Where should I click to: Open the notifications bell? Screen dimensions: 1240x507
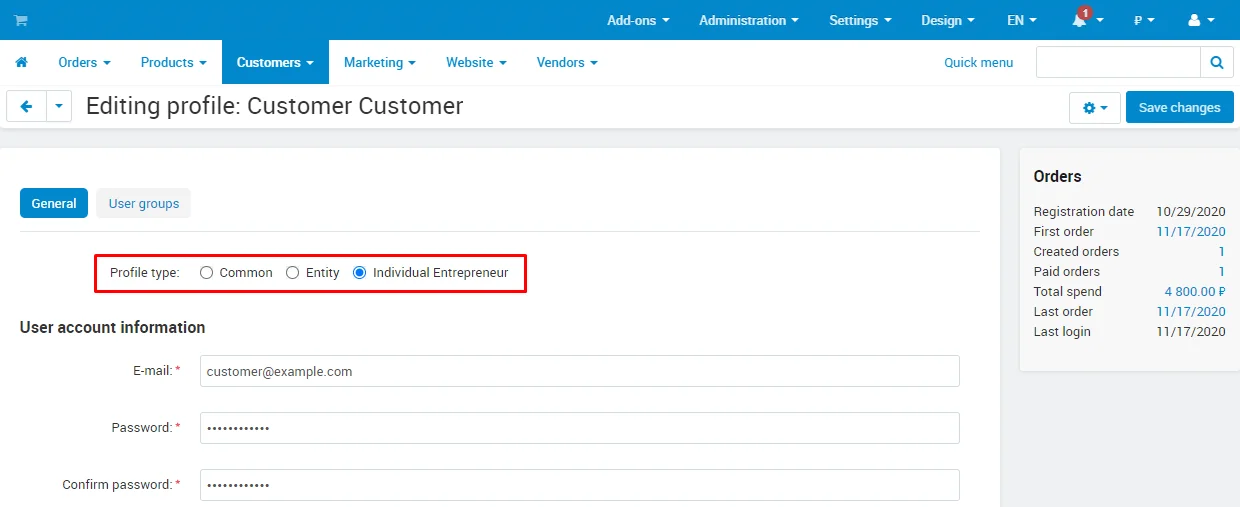[x=1081, y=20]
